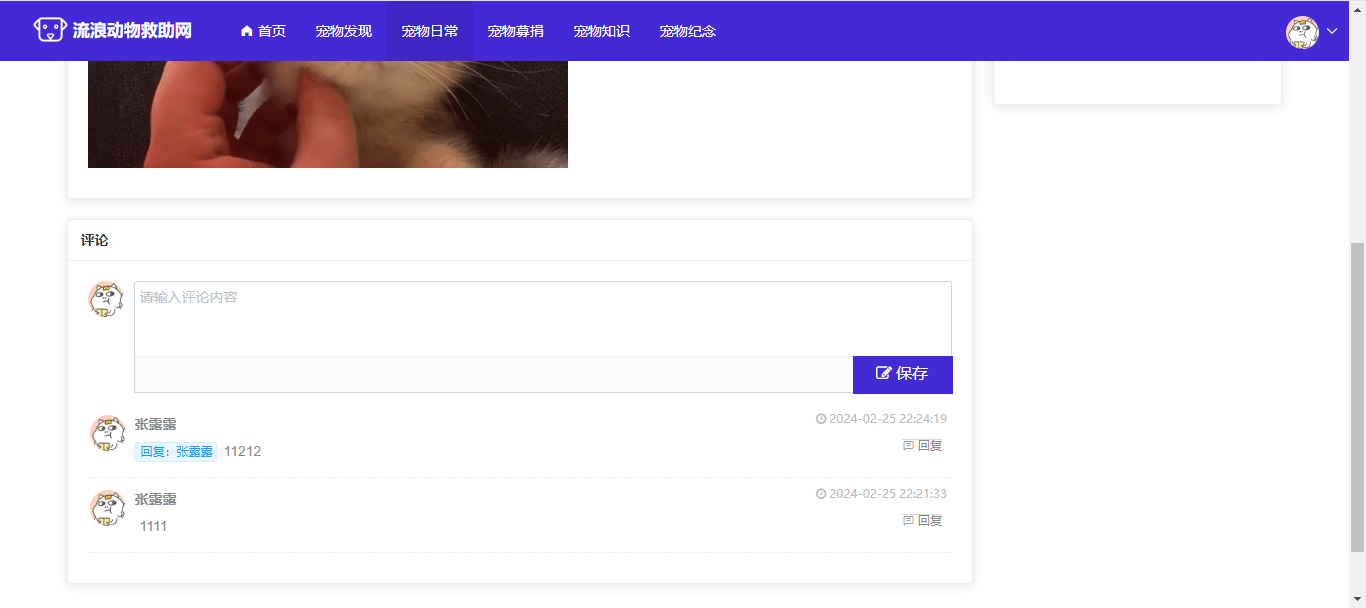Reply to the 11212 comment
The height and width of the screenshot is (608, 1366).
pyautogui.click(x=923, y=446)
